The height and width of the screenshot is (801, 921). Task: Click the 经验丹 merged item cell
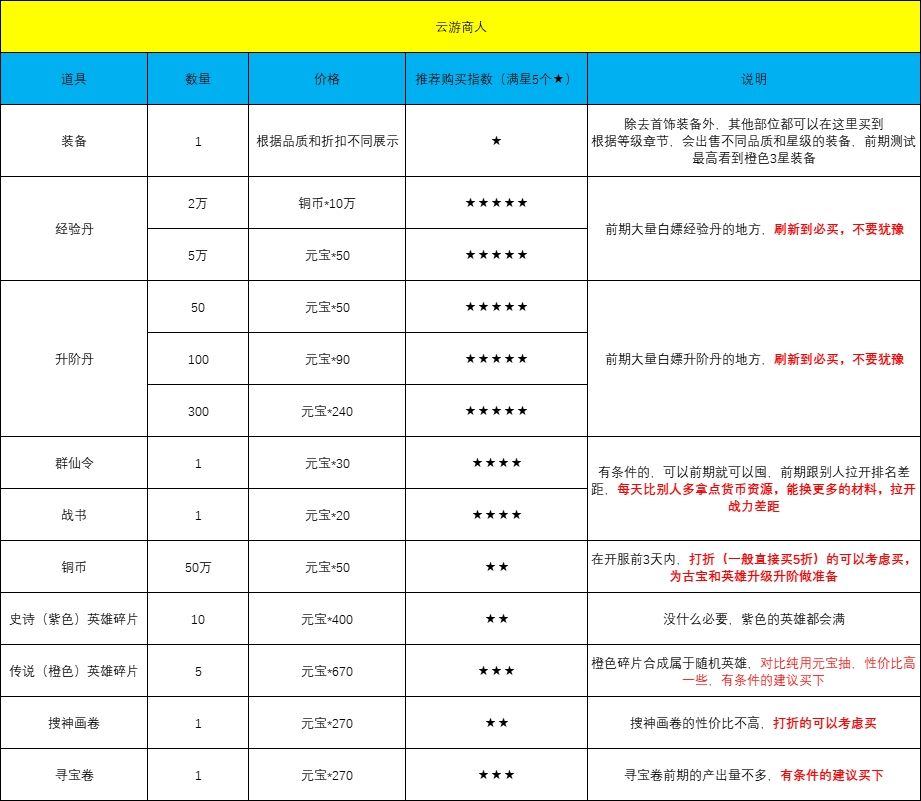(74, 229)
